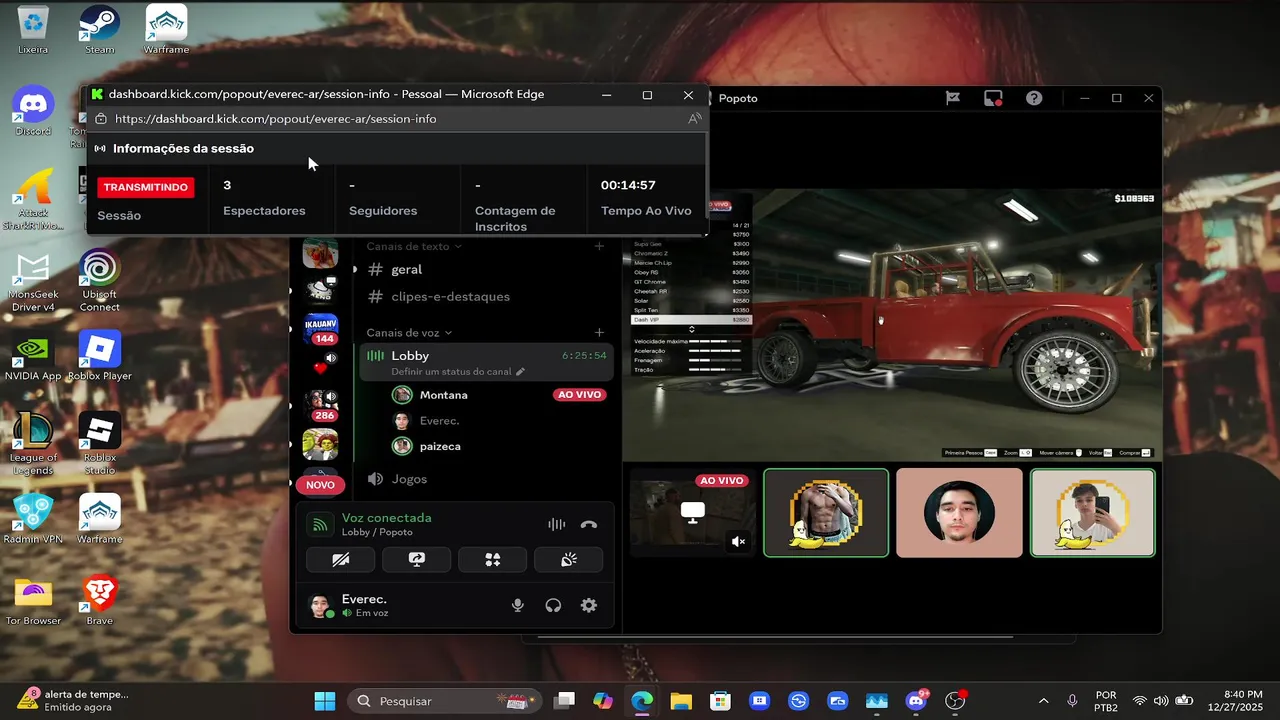The height and width of the screenshot is (720, 1280).
Task: Click Contagem de Inscritos stat
Action: pyautogui.click(x=515, y=206)
